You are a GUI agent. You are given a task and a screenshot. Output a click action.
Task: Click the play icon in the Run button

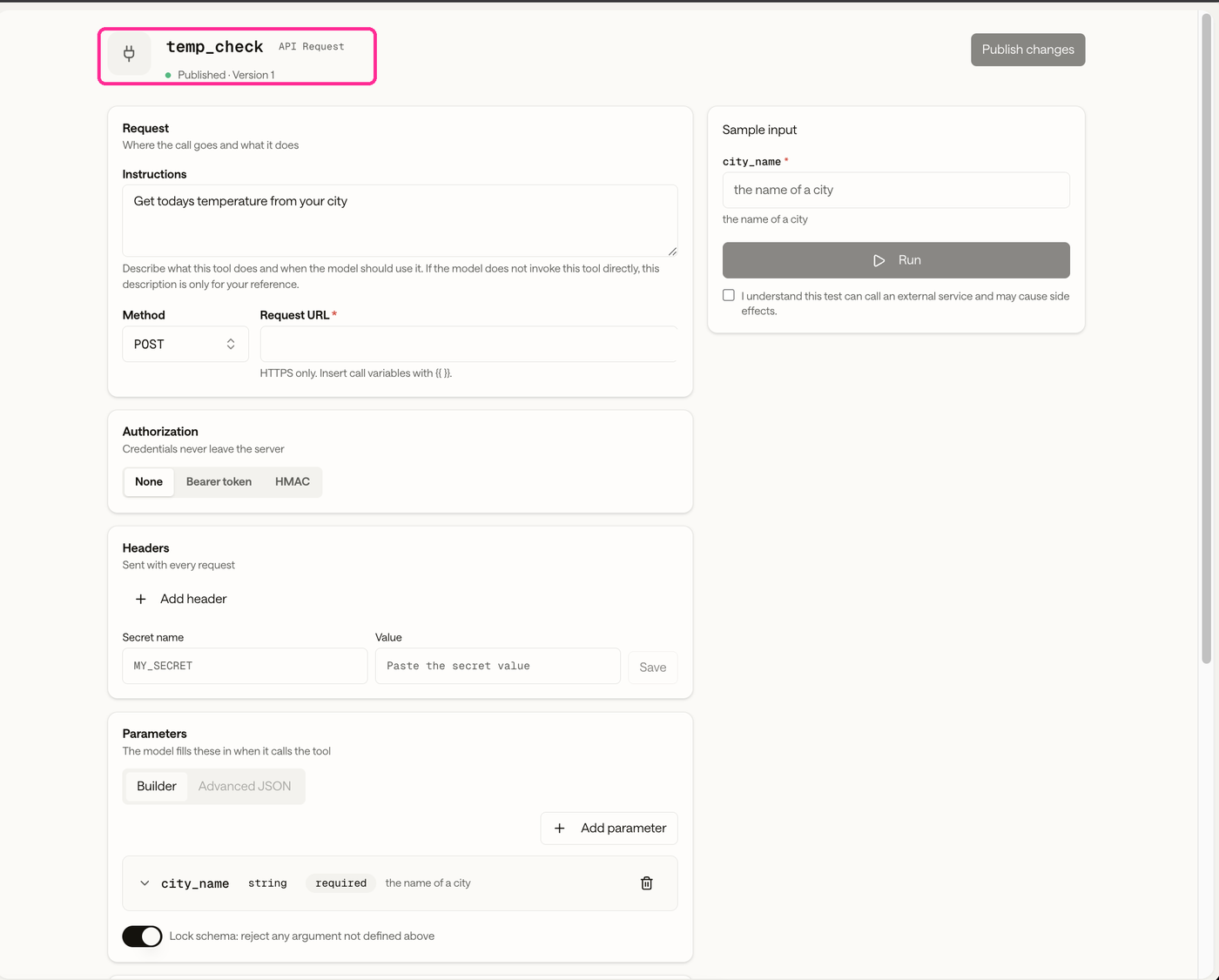click(879, 260)
